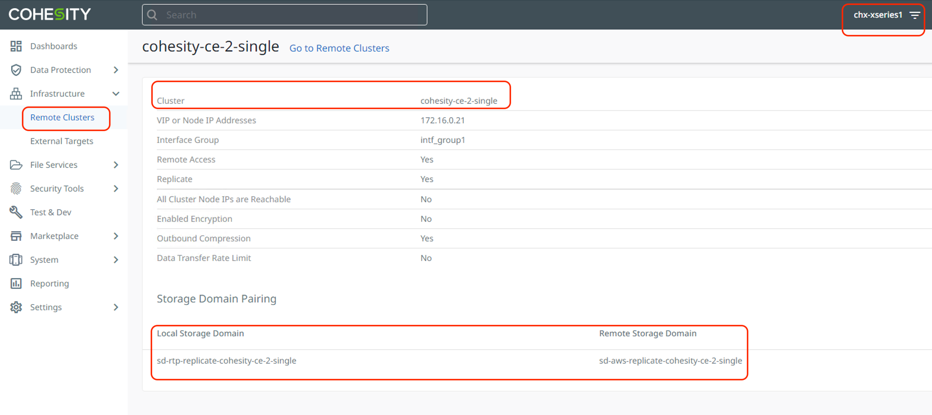Select the cohesity-ce-2-single Cluster value
This screenshot has width=932, height=415.
coord(459,101)
